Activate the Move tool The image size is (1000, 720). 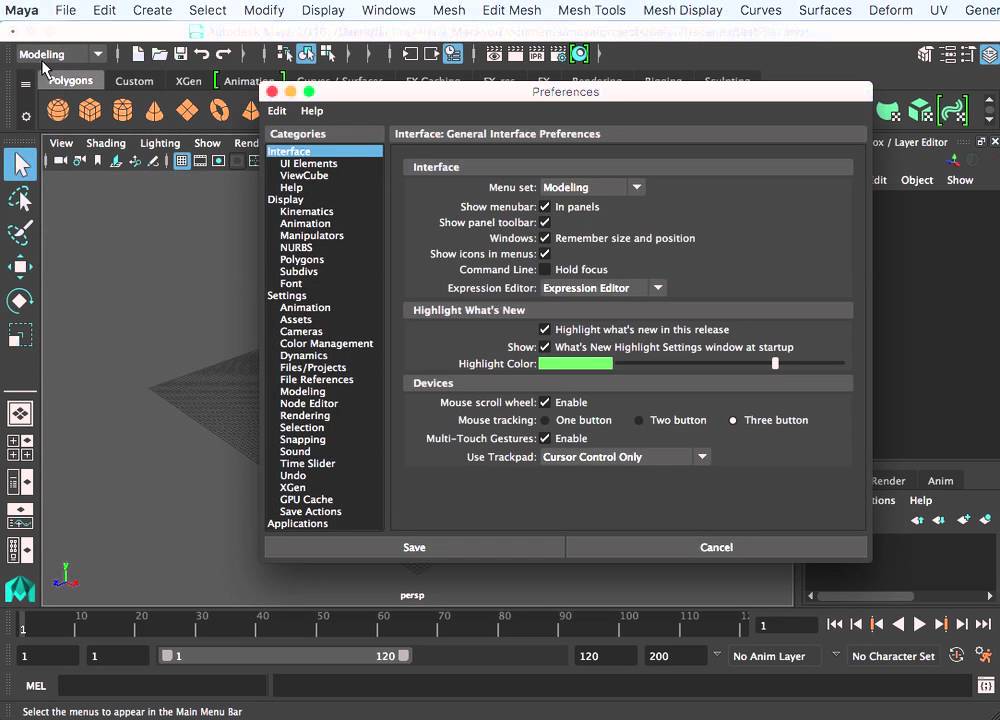(x=20, y=267)
